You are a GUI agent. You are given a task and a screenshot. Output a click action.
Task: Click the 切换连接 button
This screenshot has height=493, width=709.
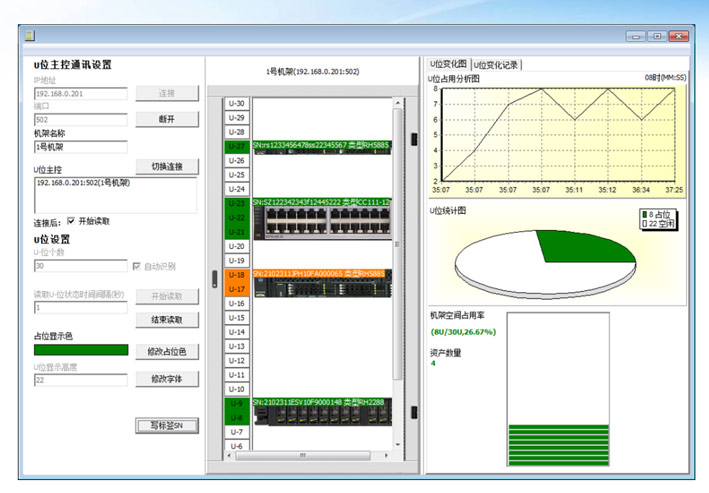click(167, 166)
